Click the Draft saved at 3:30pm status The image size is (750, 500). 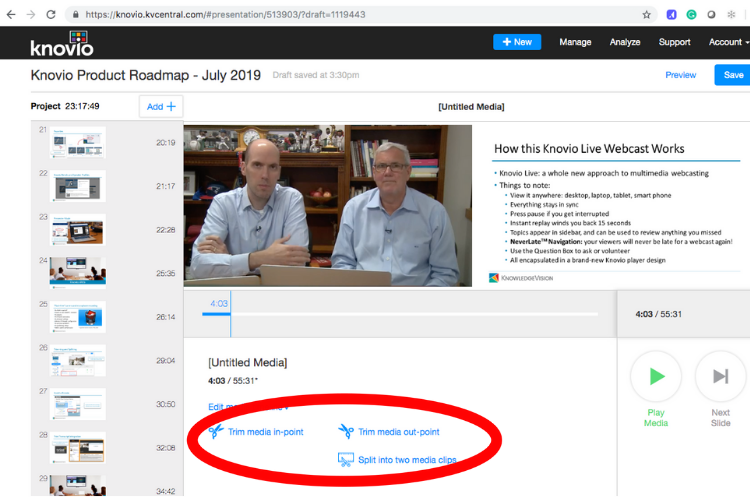coord(316,75)
